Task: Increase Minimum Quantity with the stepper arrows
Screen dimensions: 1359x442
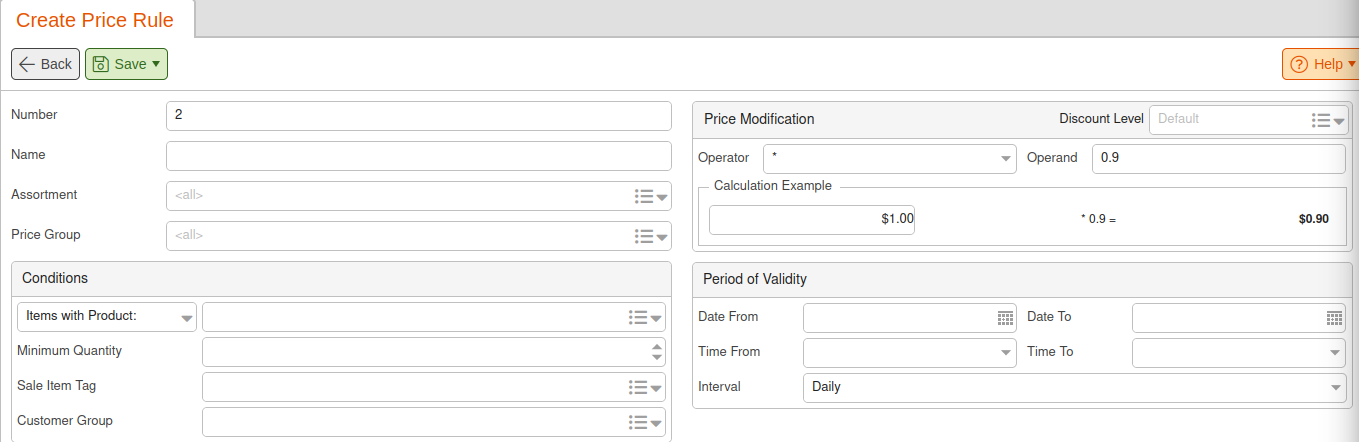Action: point(657,347)
